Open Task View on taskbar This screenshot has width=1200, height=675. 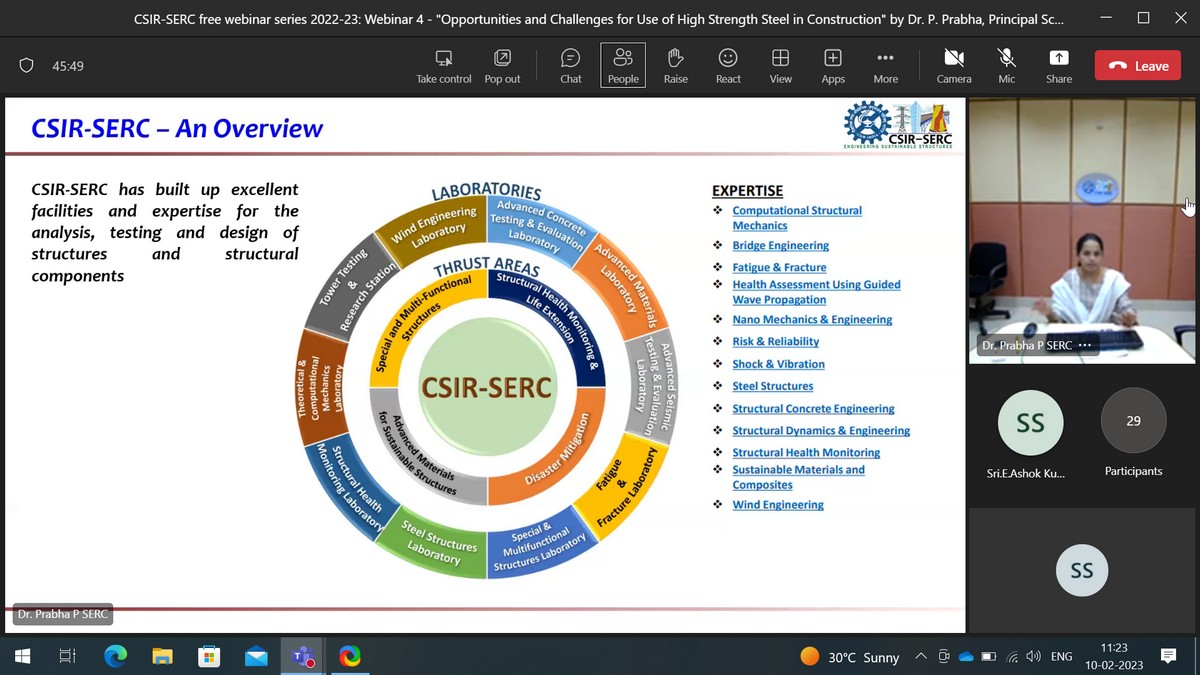[68, 656]
